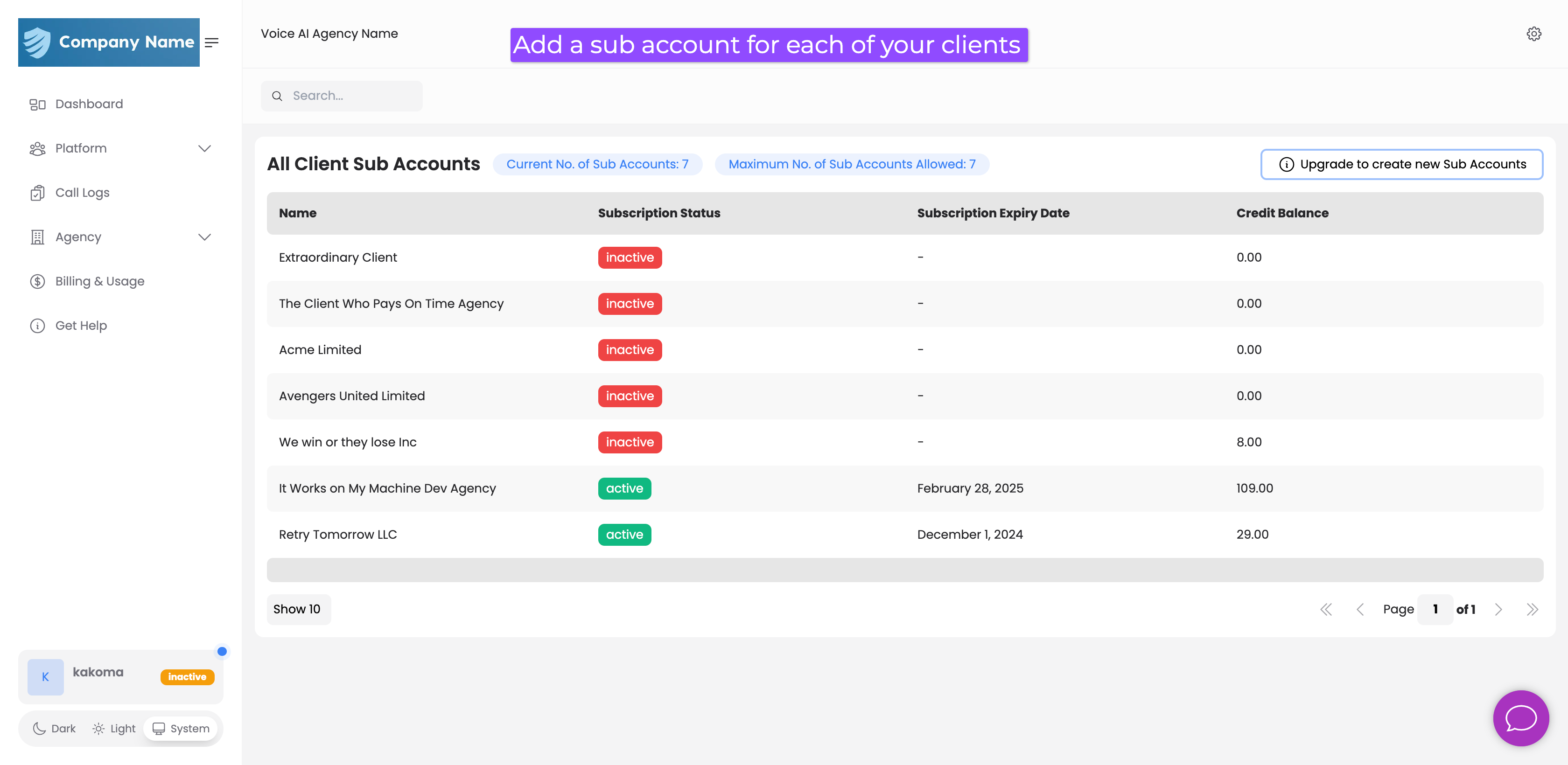
Task: Switch to Light theme
Action: pos(114,729)
